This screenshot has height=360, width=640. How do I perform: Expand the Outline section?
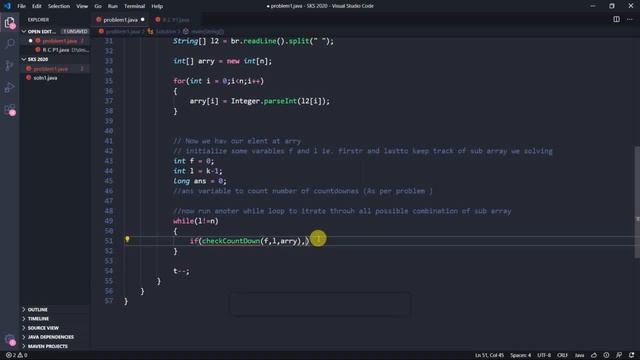24,310
